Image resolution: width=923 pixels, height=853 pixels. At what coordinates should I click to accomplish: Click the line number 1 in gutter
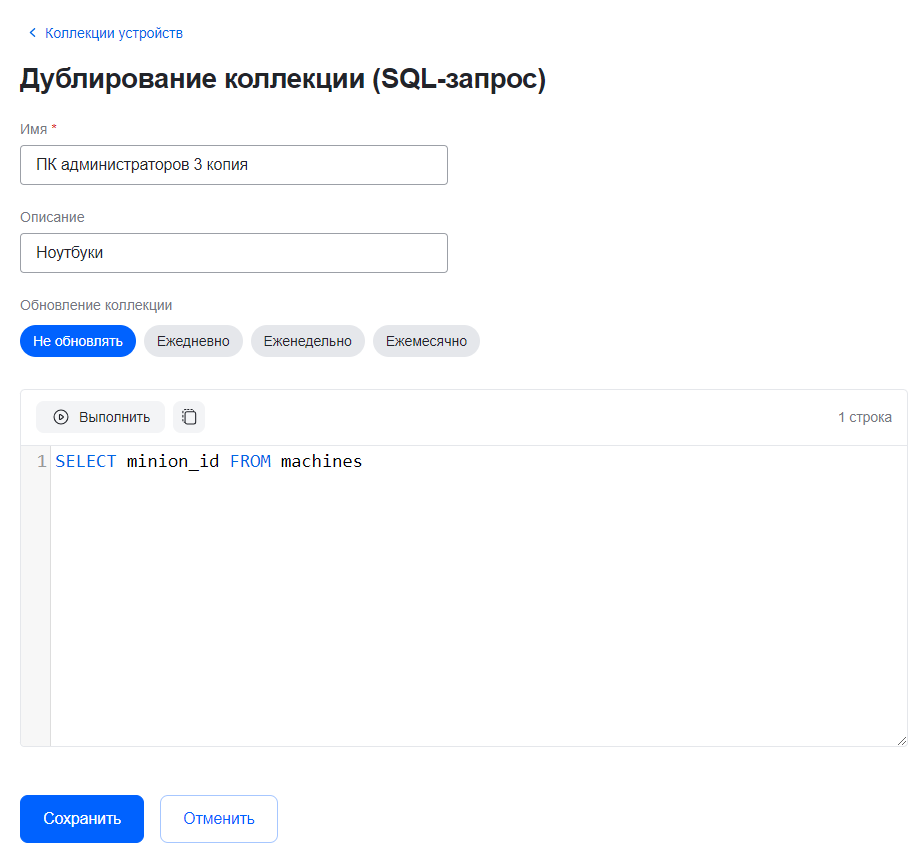pyautogui.click(x=41, y=462)
